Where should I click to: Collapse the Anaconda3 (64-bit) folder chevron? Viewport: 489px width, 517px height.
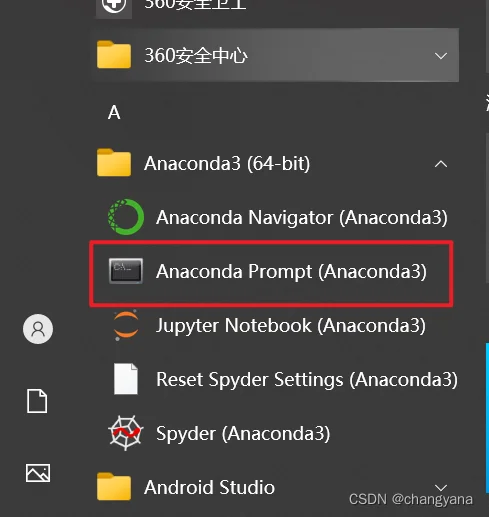pos(441,164)
